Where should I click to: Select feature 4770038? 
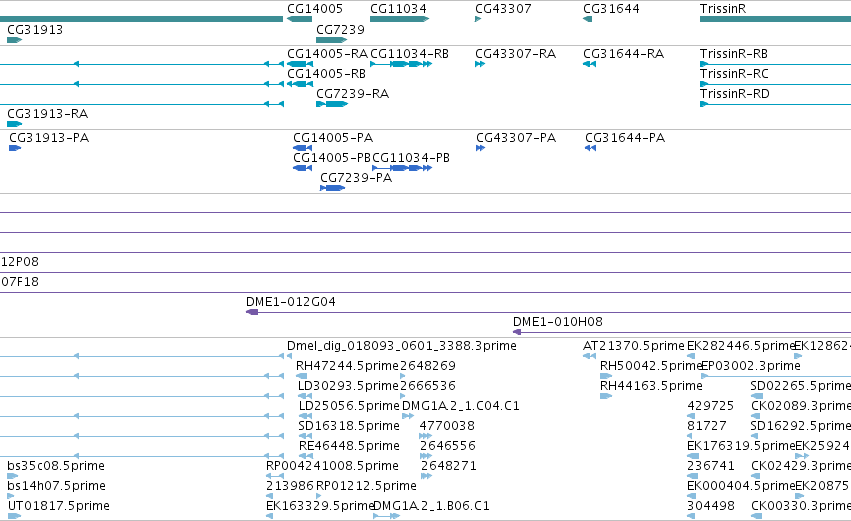426,436
